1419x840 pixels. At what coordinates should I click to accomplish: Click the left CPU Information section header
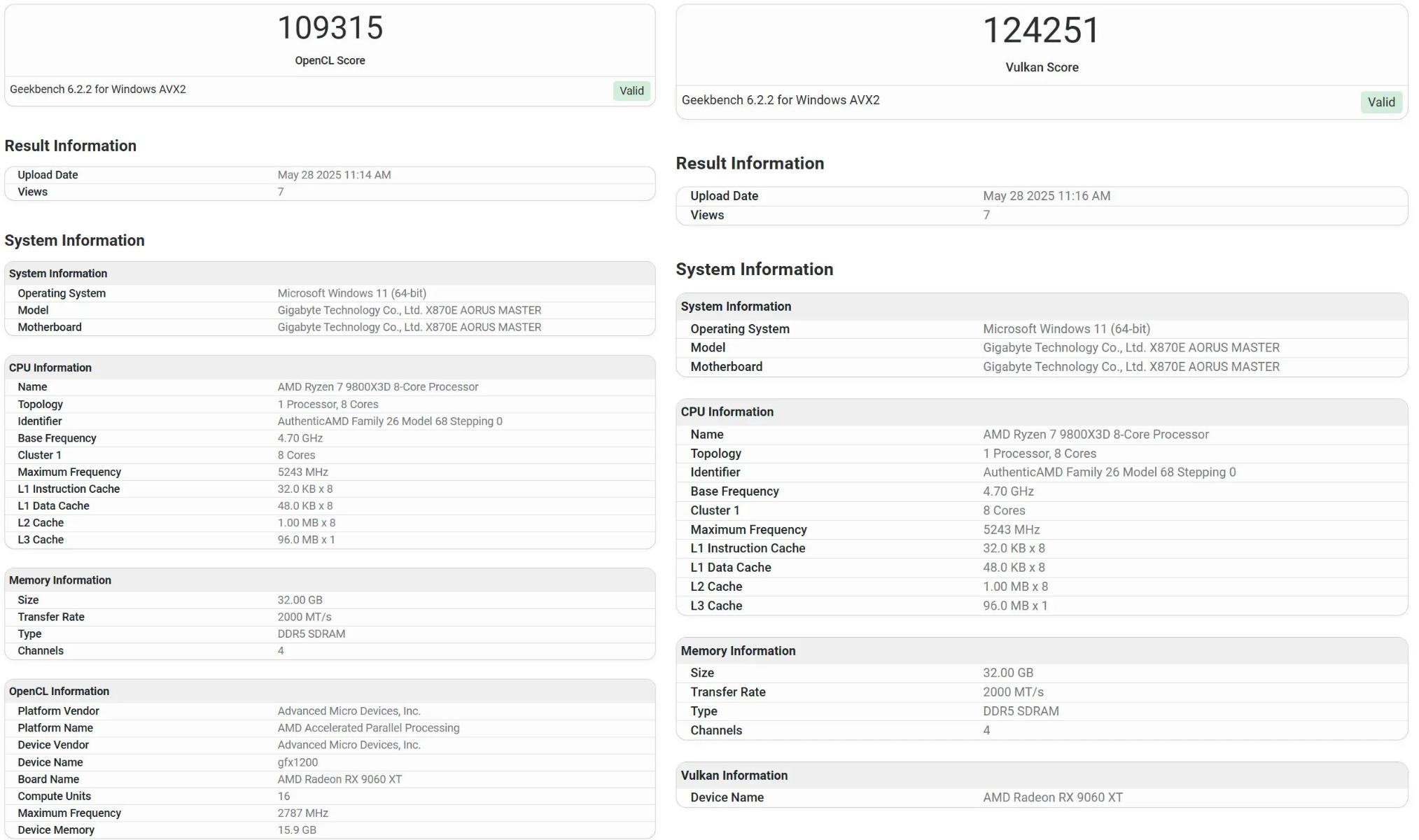point(50,367)
